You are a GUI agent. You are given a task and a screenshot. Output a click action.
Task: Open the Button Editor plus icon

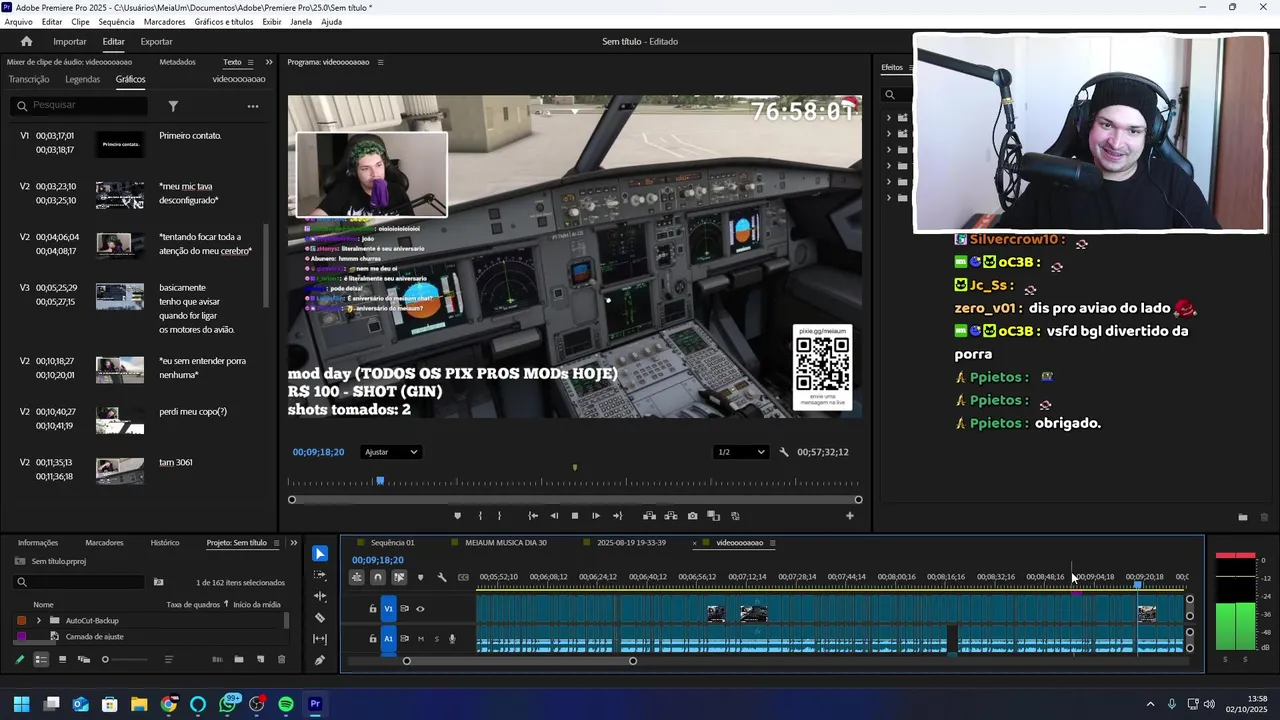(850, 516)
